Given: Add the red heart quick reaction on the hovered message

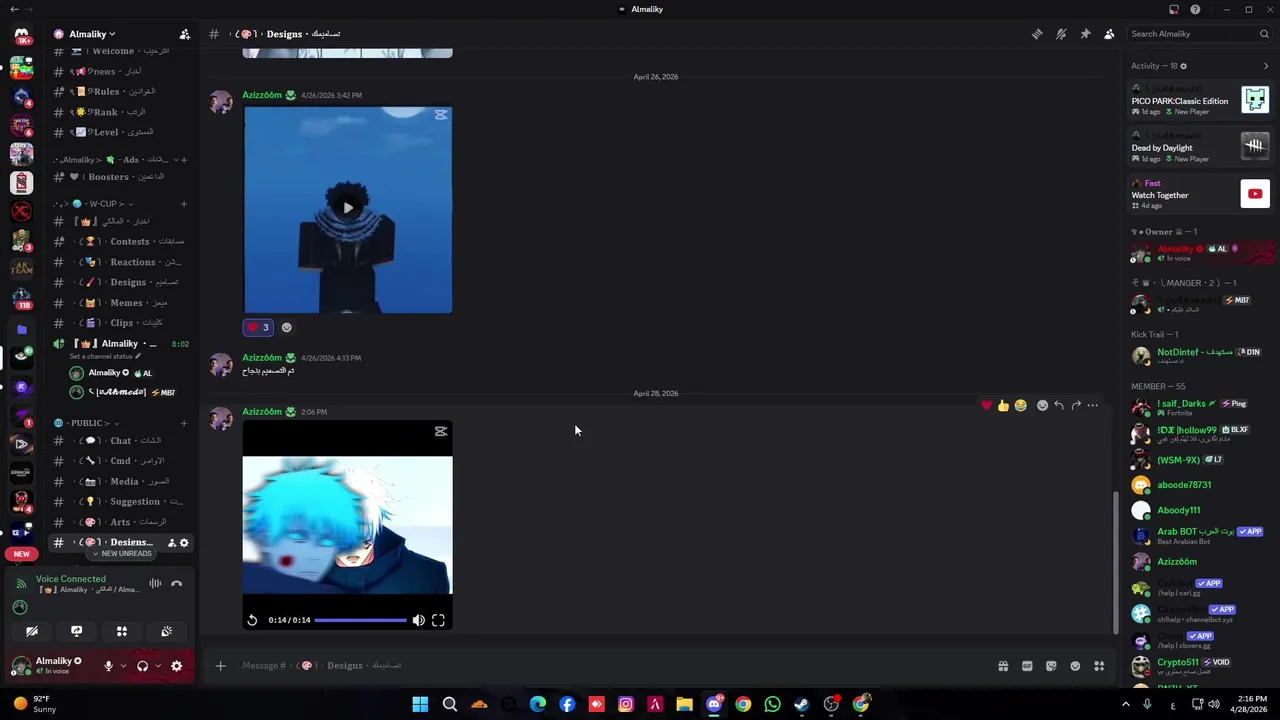Looking at the screenshot, I should (987, 405).
